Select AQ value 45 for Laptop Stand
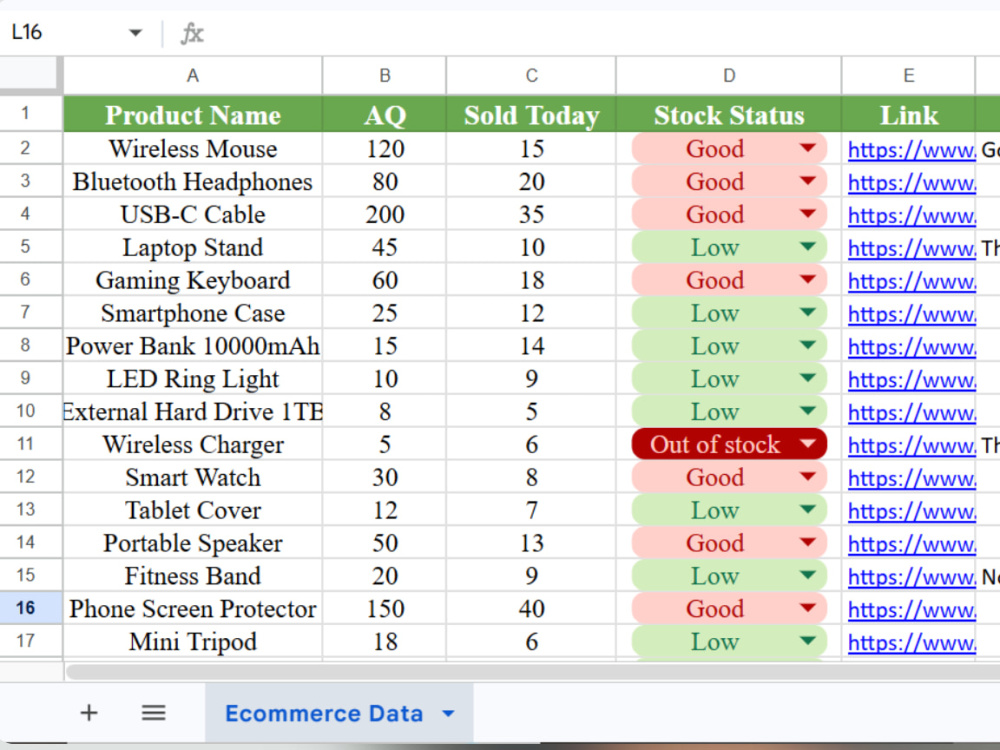 coord(385,247)
